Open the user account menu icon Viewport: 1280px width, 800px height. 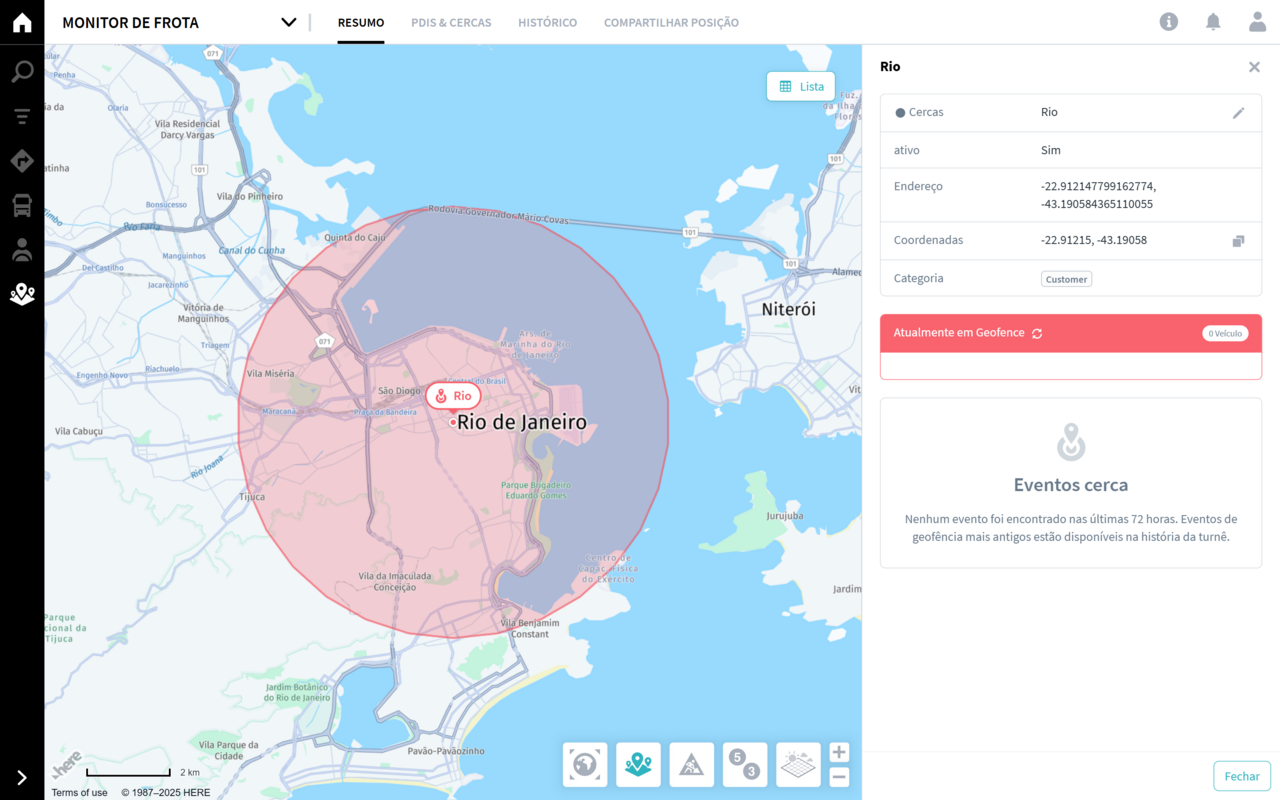[1257, 22]
